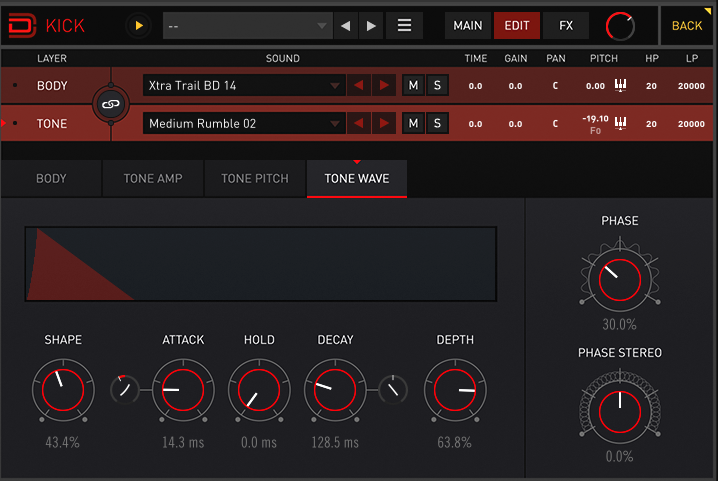Click BODY layer HP value 20
This screenshot has width=718, height=481.
pos(651,86)
